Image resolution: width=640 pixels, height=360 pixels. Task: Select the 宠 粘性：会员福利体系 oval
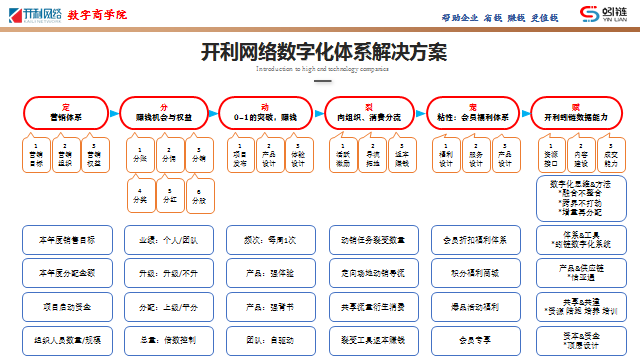(473, 113)
